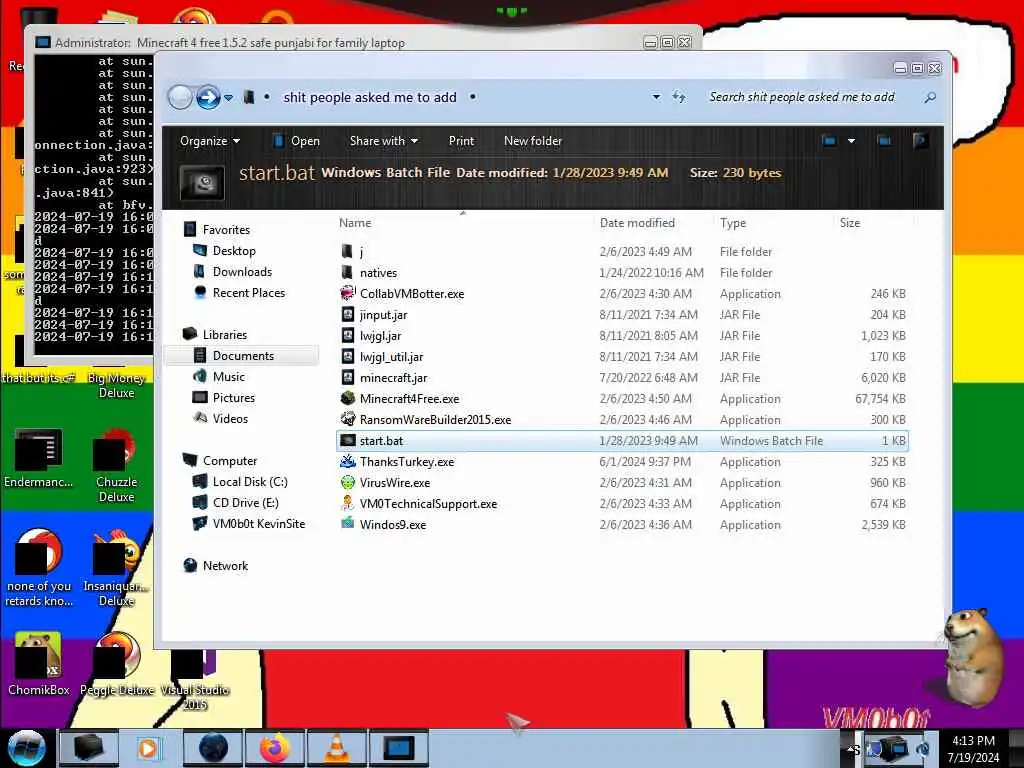The width and height of the screenshot is (1024, 768).
Task: Select Insaniquarium Deluxe desktop shortcut
Action: (x=116, y=568)
